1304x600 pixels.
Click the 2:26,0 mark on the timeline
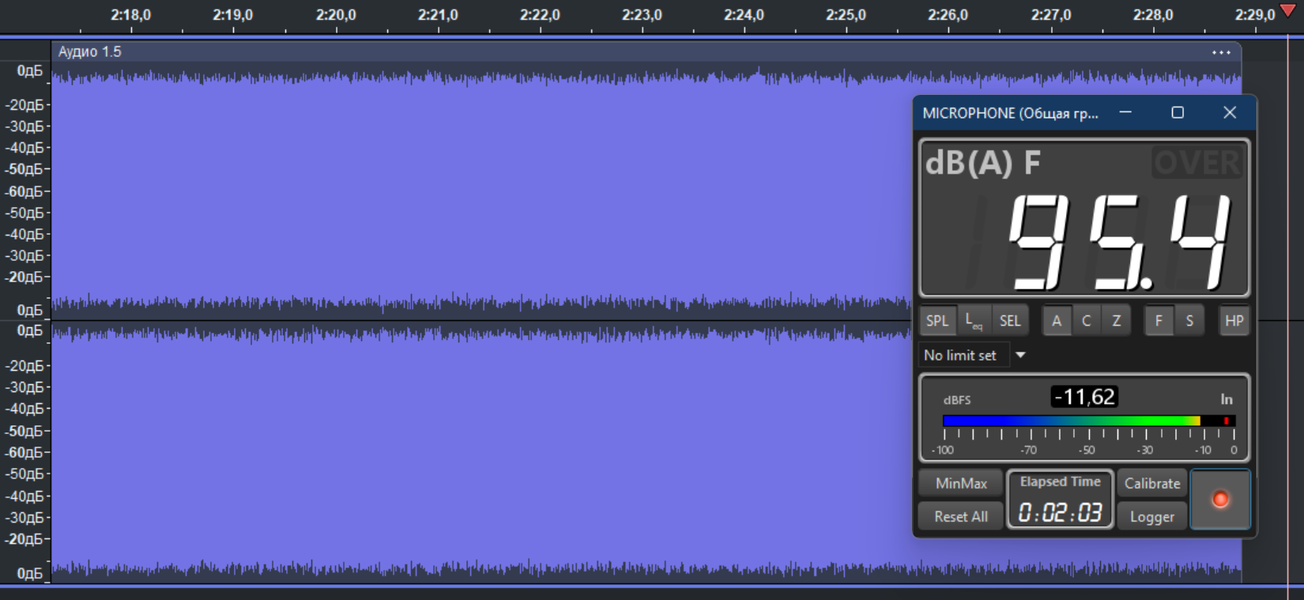click(x=948, y=15)
